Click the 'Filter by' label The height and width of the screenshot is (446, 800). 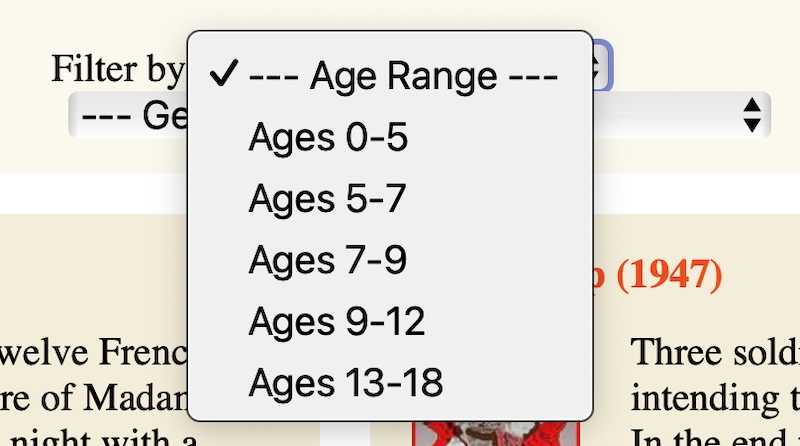coord(117,68)
